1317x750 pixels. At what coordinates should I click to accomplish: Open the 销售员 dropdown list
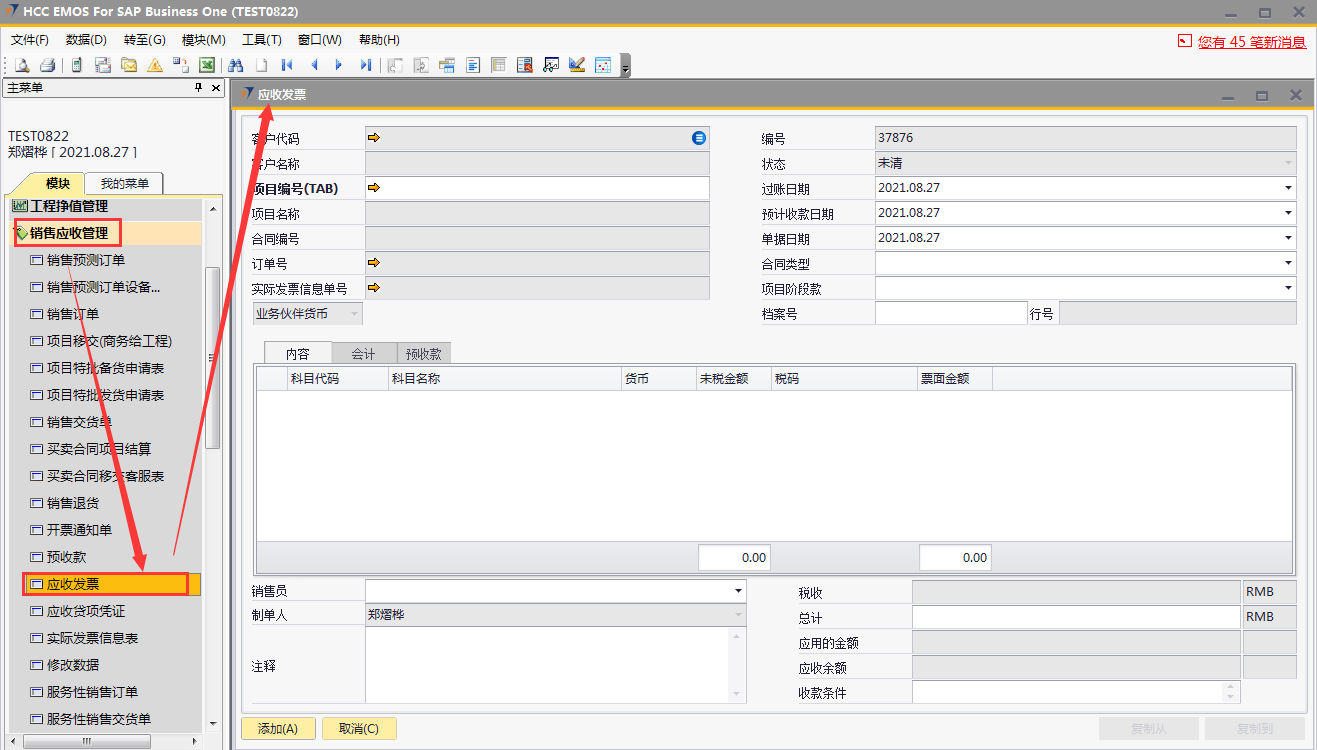(738, 592)
